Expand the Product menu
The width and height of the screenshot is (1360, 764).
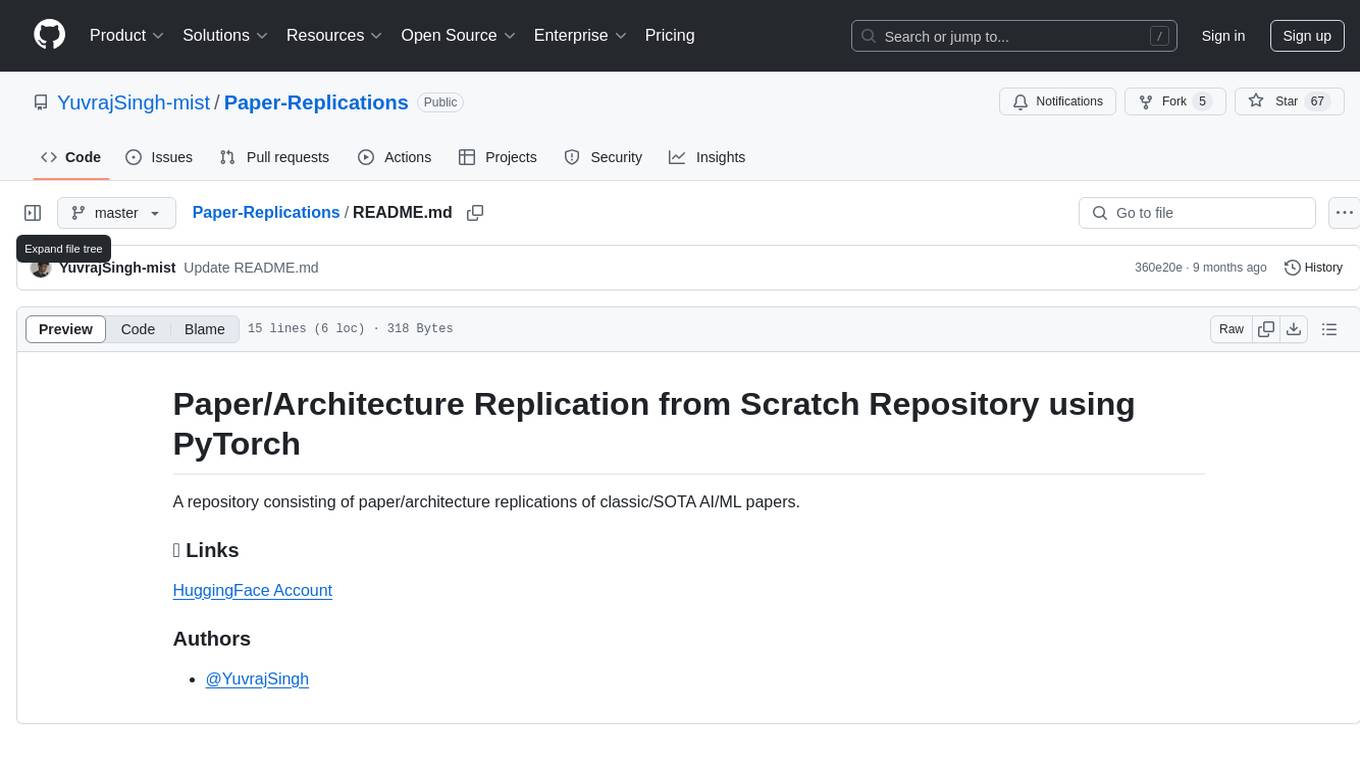[127, 35]
